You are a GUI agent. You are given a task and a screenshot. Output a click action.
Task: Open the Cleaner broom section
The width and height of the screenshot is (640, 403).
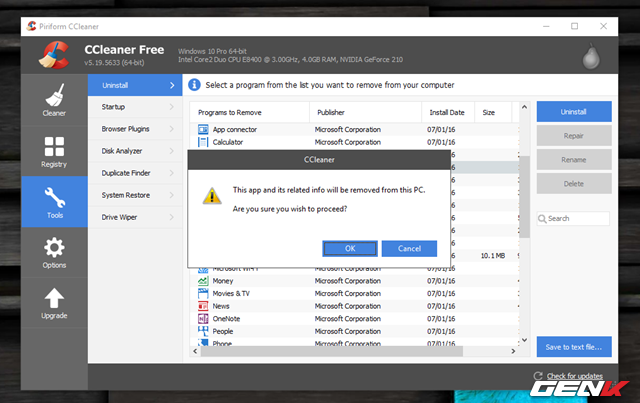[54, 100]
